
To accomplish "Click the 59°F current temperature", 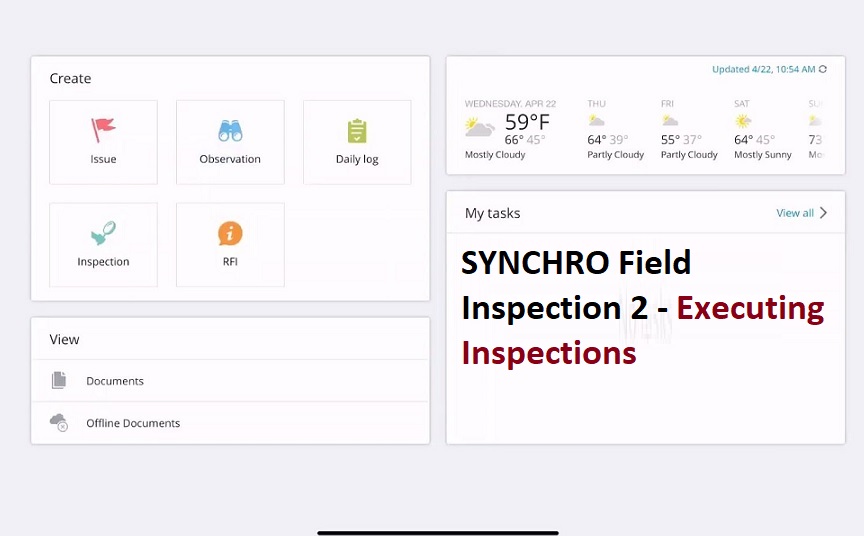I will pyautogui.click(x=527, y=122).
